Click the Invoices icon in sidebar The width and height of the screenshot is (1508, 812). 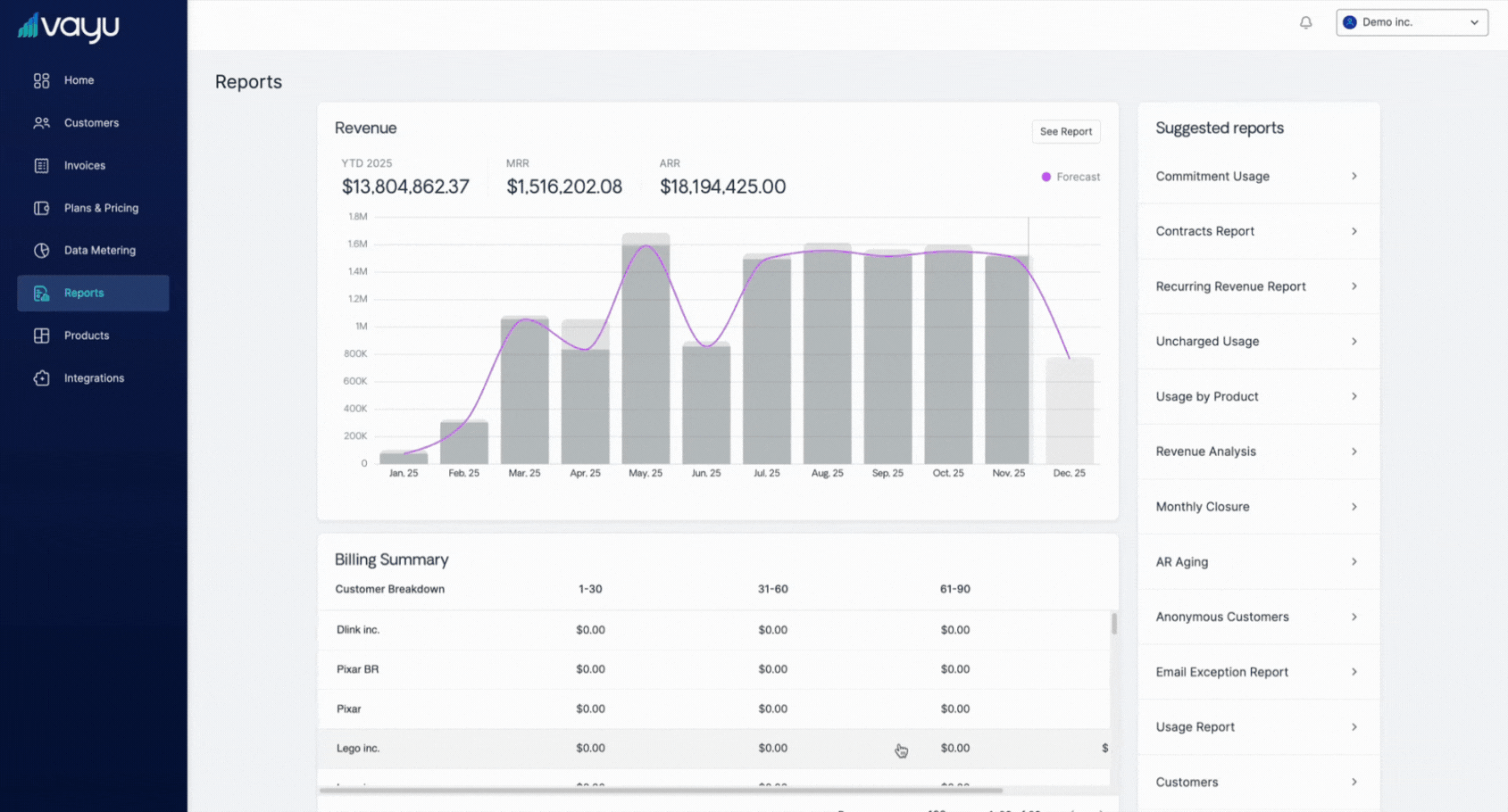tap(41, 166)
